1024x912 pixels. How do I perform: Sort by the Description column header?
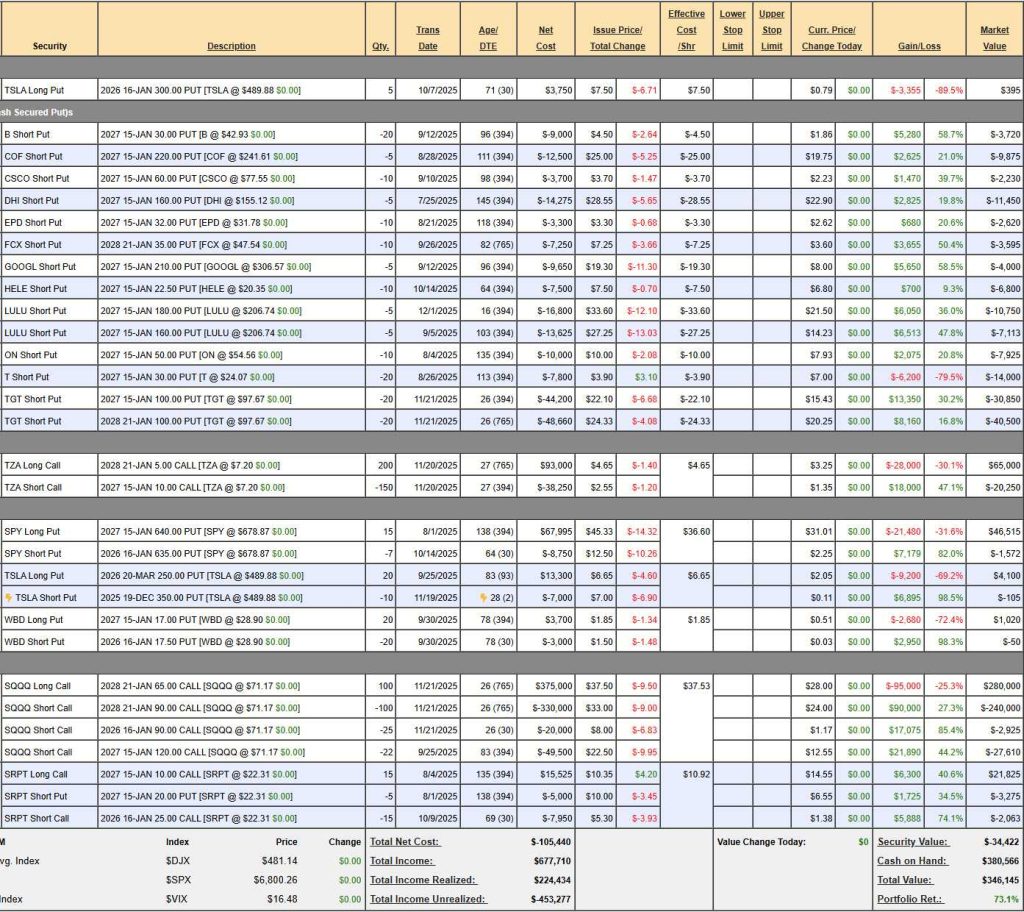tap(231, 46)
